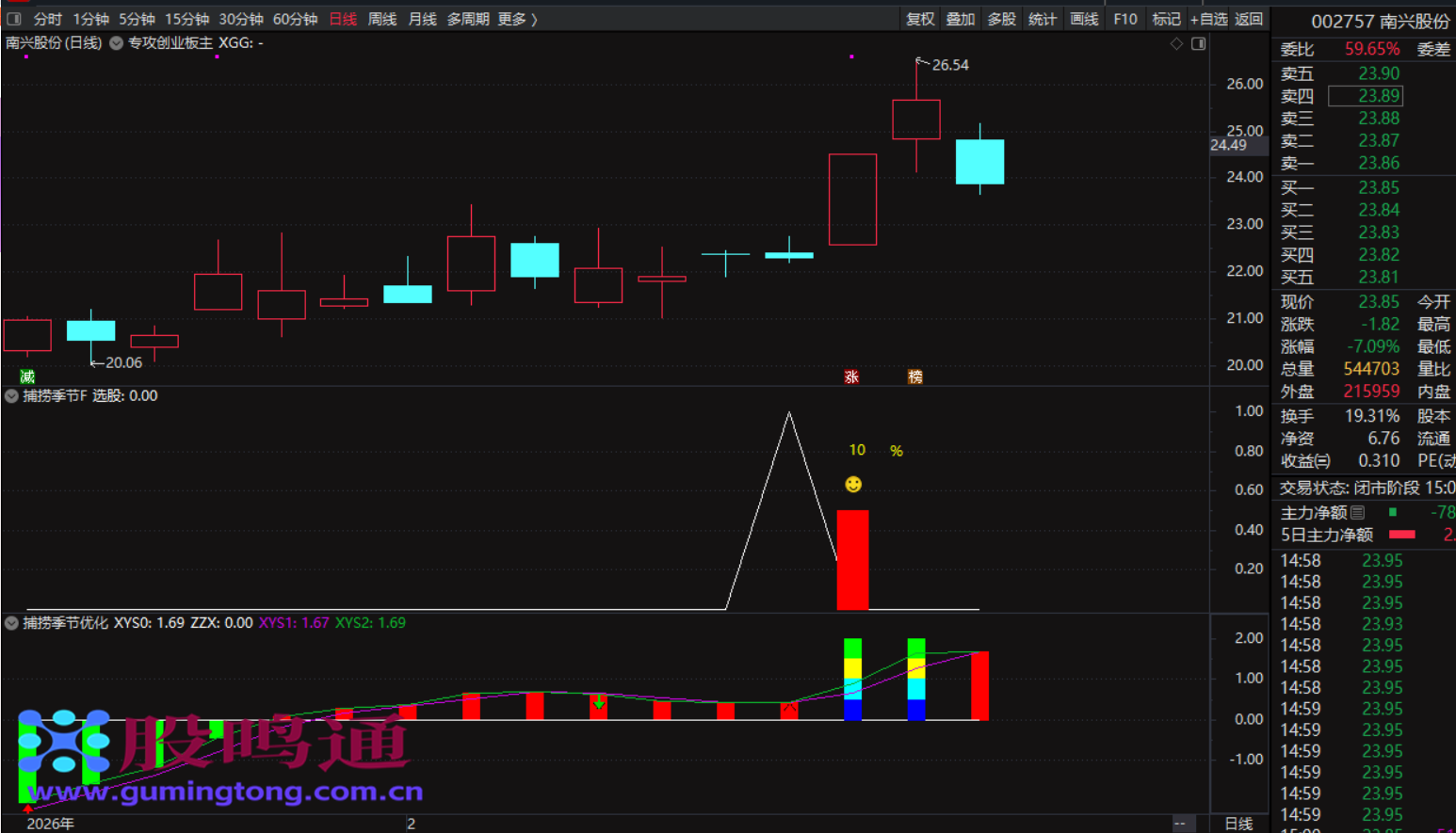Click the green 减 signal marker
The image size is (1456, 833).
coord(27,376)
